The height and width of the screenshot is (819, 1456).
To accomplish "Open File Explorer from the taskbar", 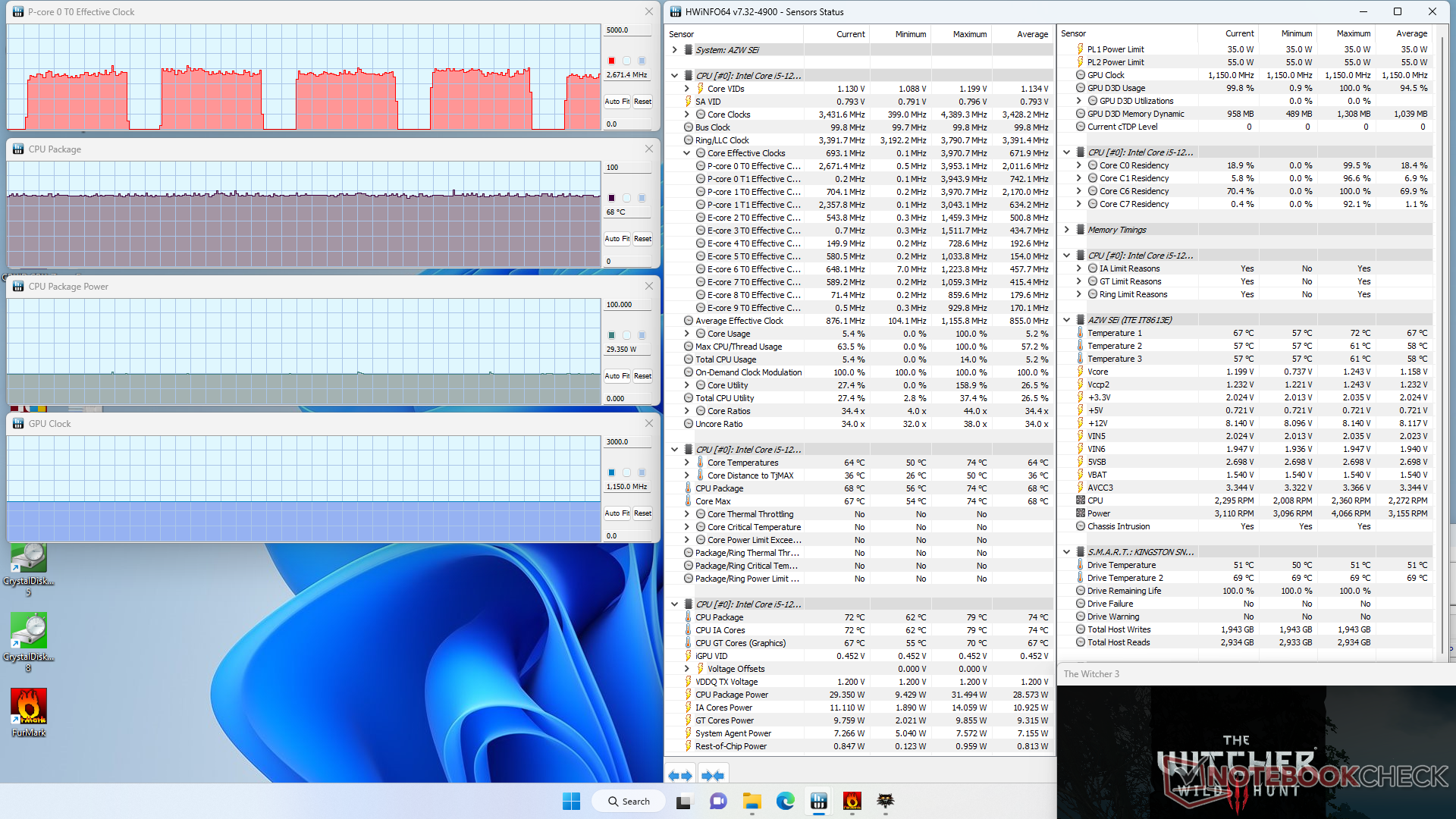I will pos(752,801).
